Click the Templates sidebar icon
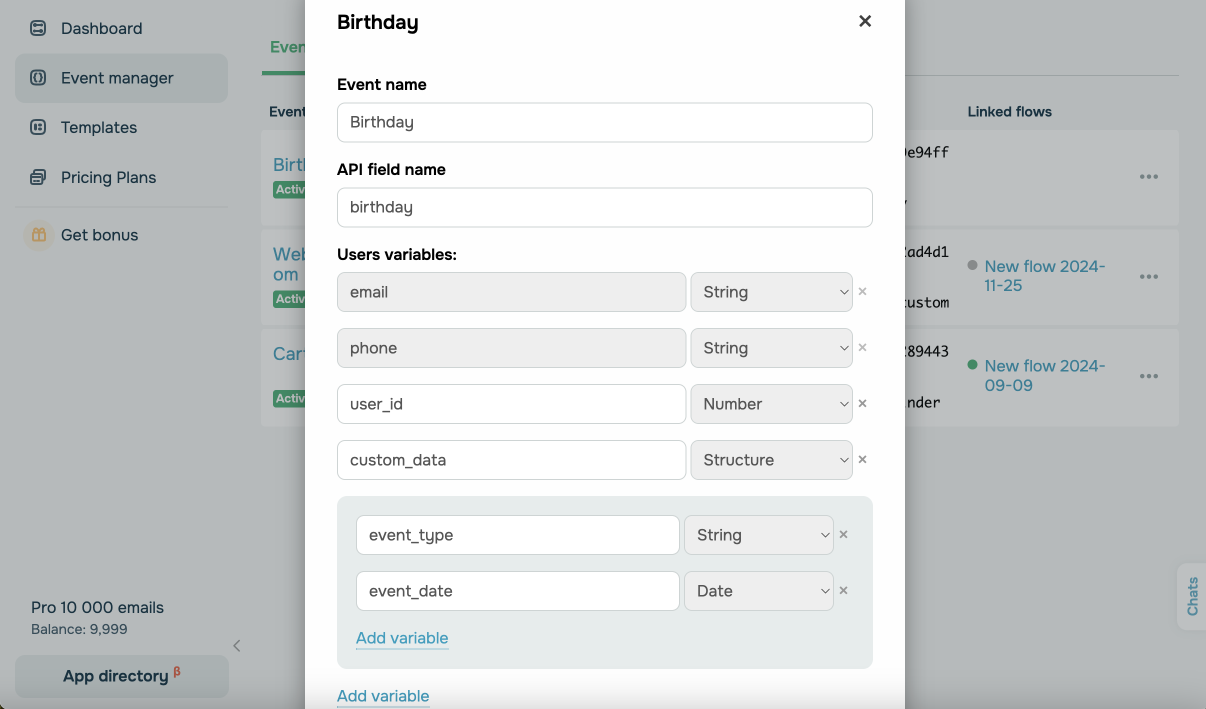 tap(38, 127)
